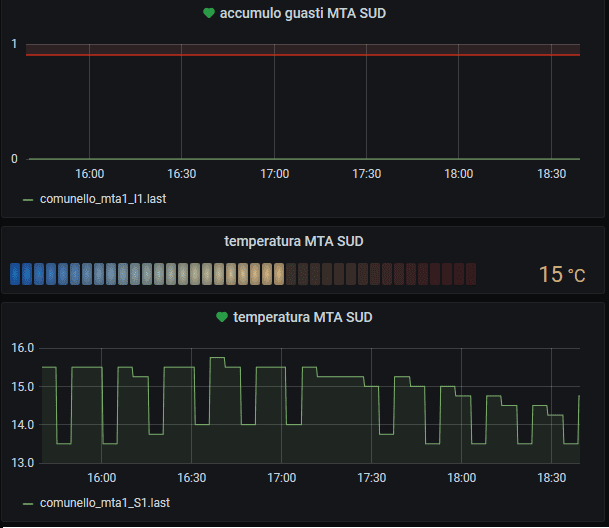The height and width of the screenshot is (528, 609).
Task: Click 16:00 on the accumulo guasti time axis
Action: [x=90, y=174]
